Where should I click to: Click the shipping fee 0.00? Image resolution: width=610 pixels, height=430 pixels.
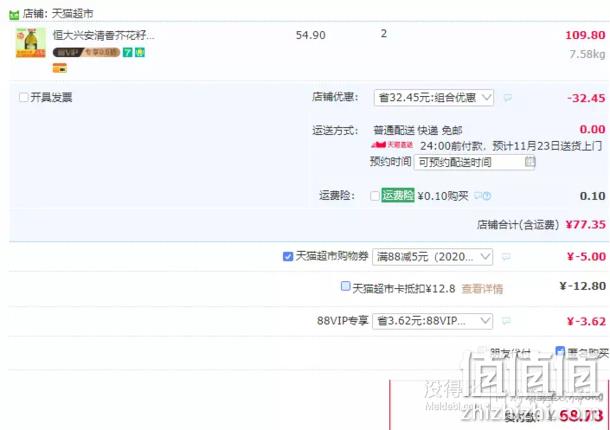[592, 129]
